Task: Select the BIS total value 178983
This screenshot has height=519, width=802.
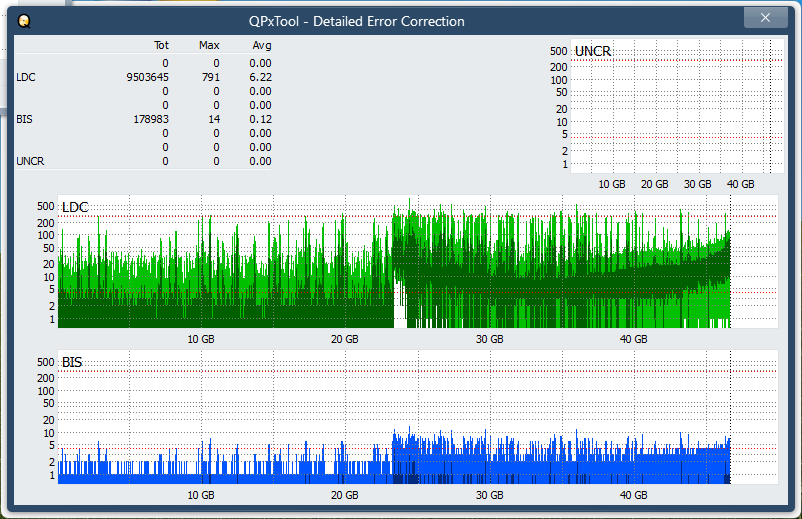Action: tap(151, 119)
